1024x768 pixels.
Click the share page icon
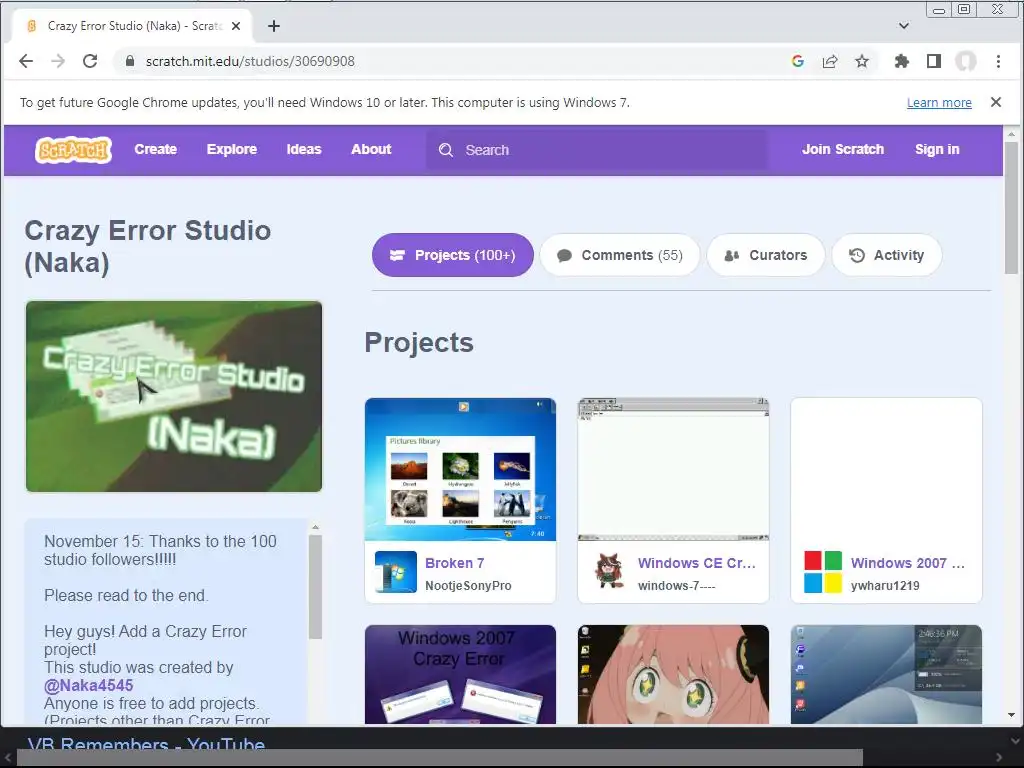coord(830,61)
